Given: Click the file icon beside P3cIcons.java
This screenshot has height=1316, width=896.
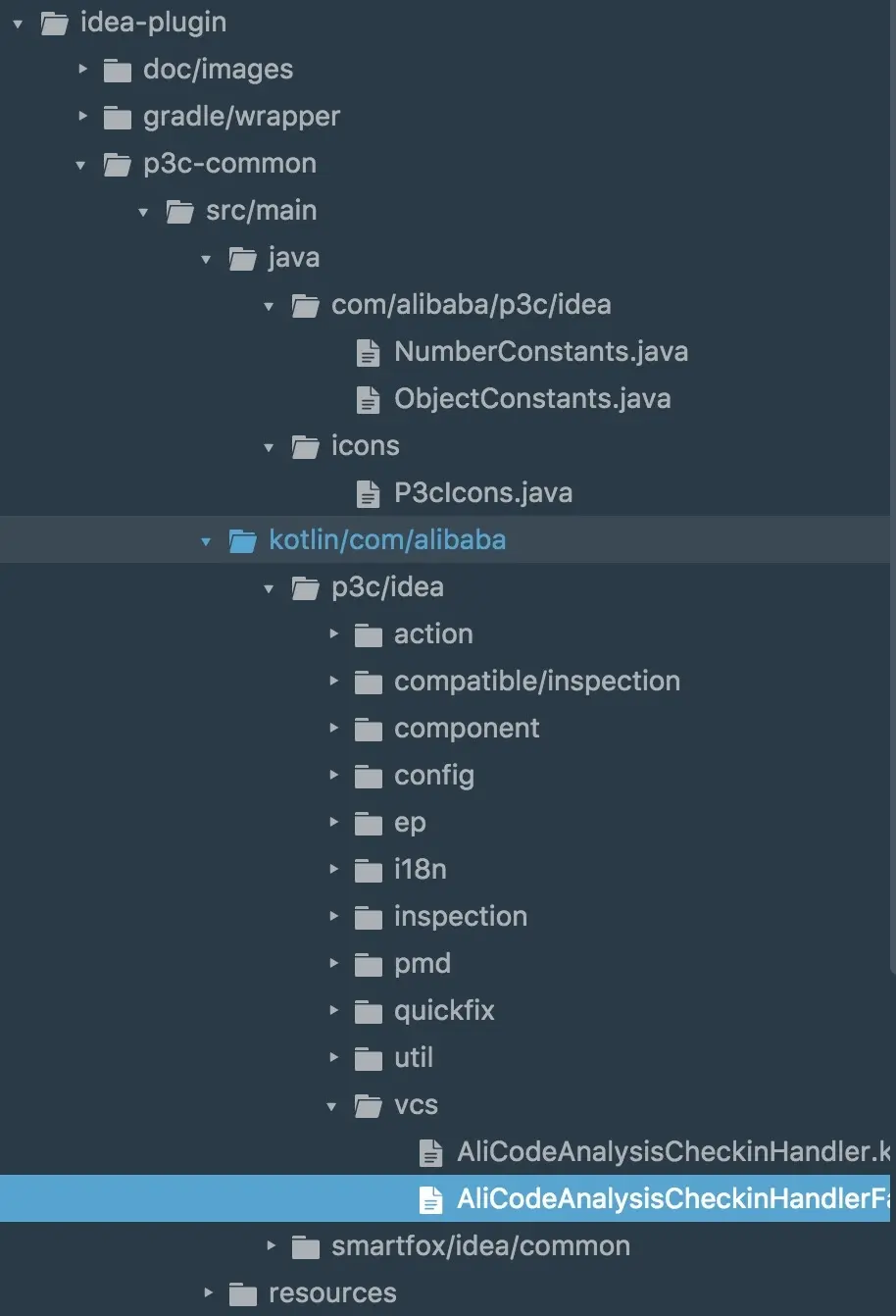Looking at the screenshot, I should coord(369,493).
